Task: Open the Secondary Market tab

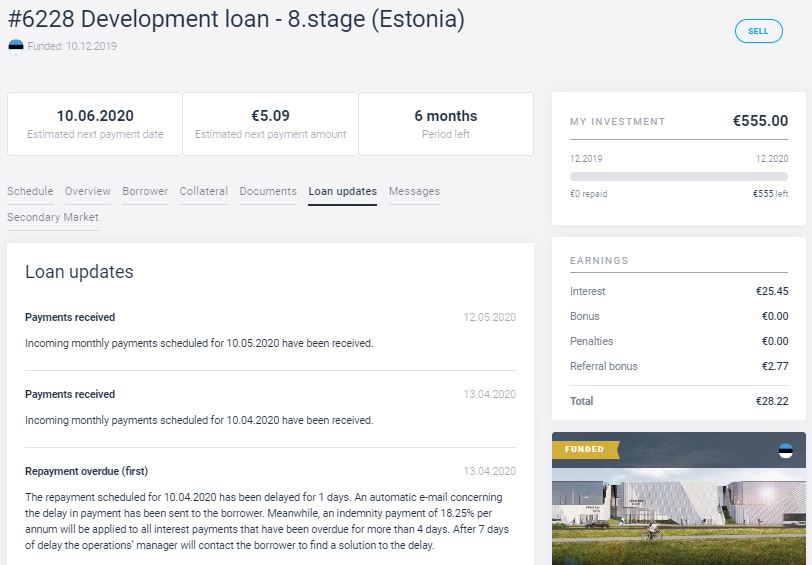Action: (x=53, y=217)
